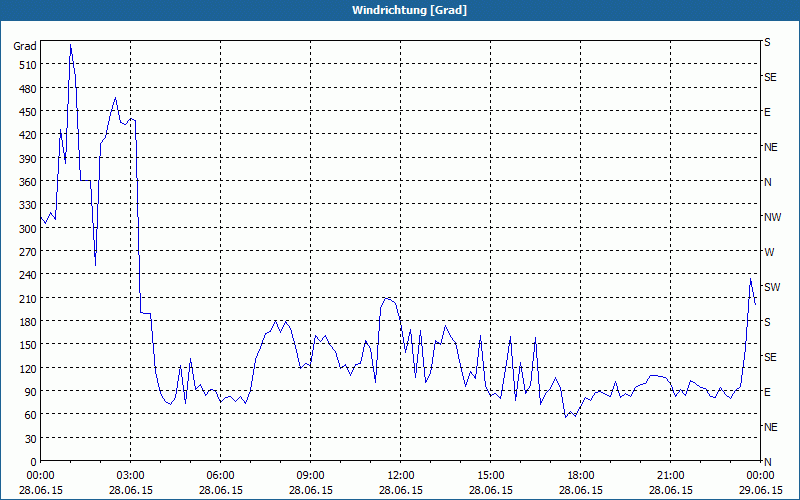800x500 pixels.
Task: Select the 06:00 time axis label
Action: (x=220, y=476)
